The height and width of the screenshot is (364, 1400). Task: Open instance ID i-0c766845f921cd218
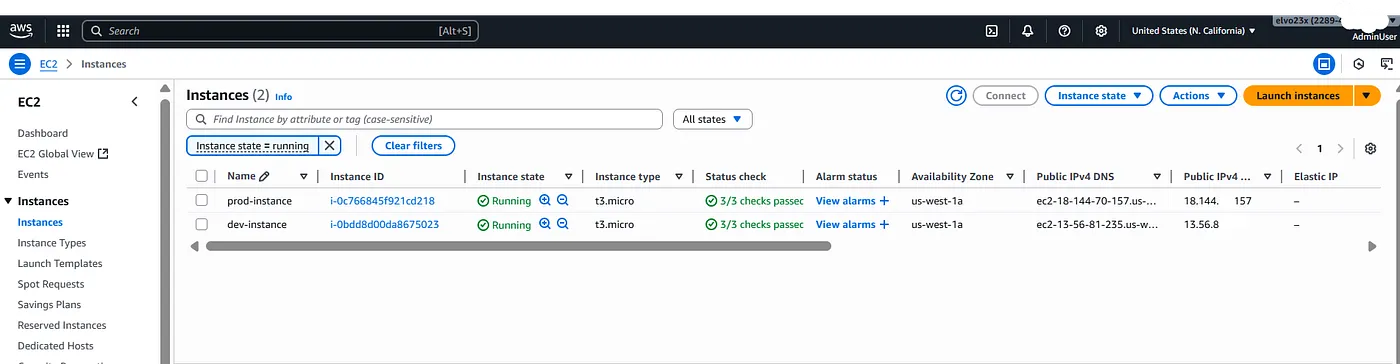coord(382,201)
